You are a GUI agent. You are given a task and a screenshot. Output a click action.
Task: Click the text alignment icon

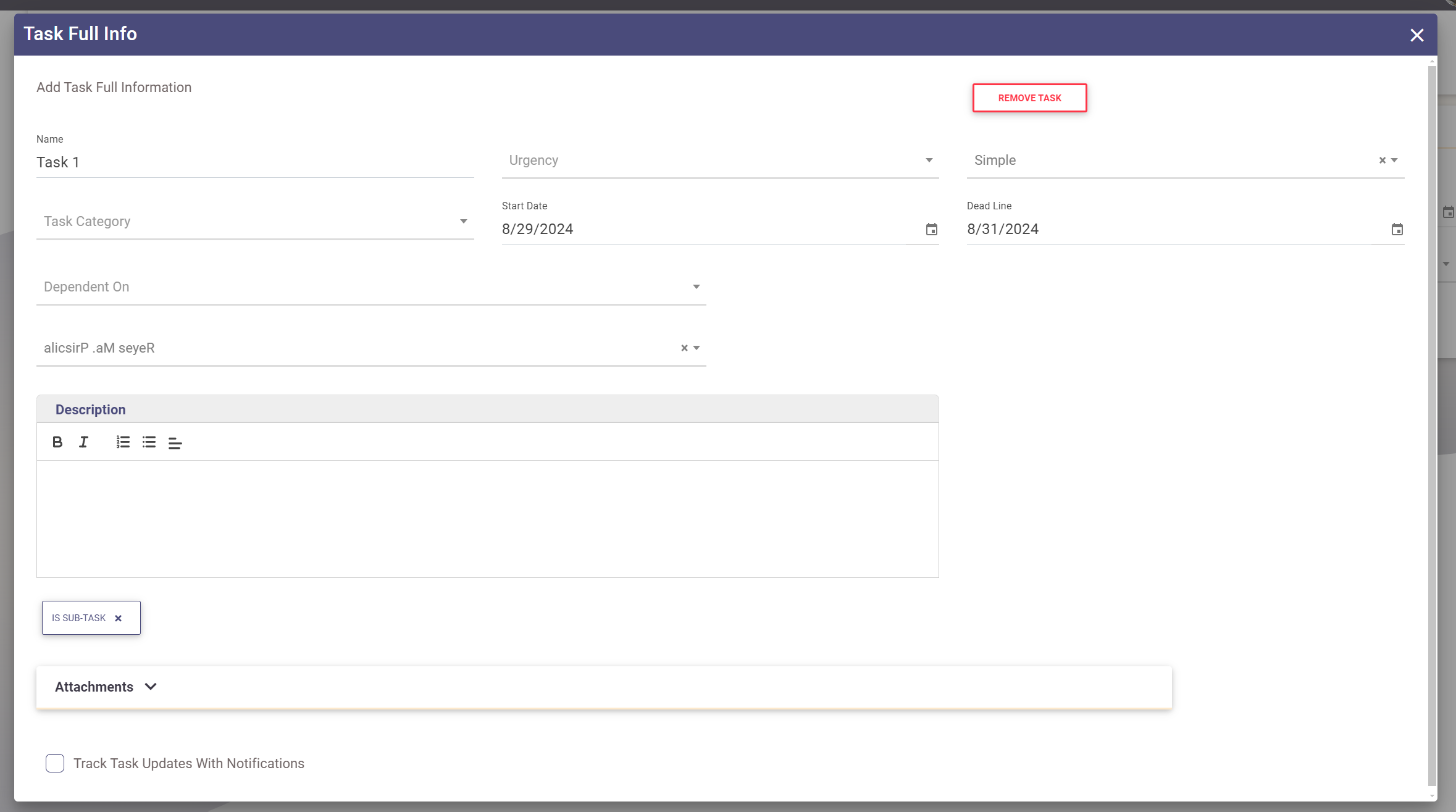[x=175, y=443]
